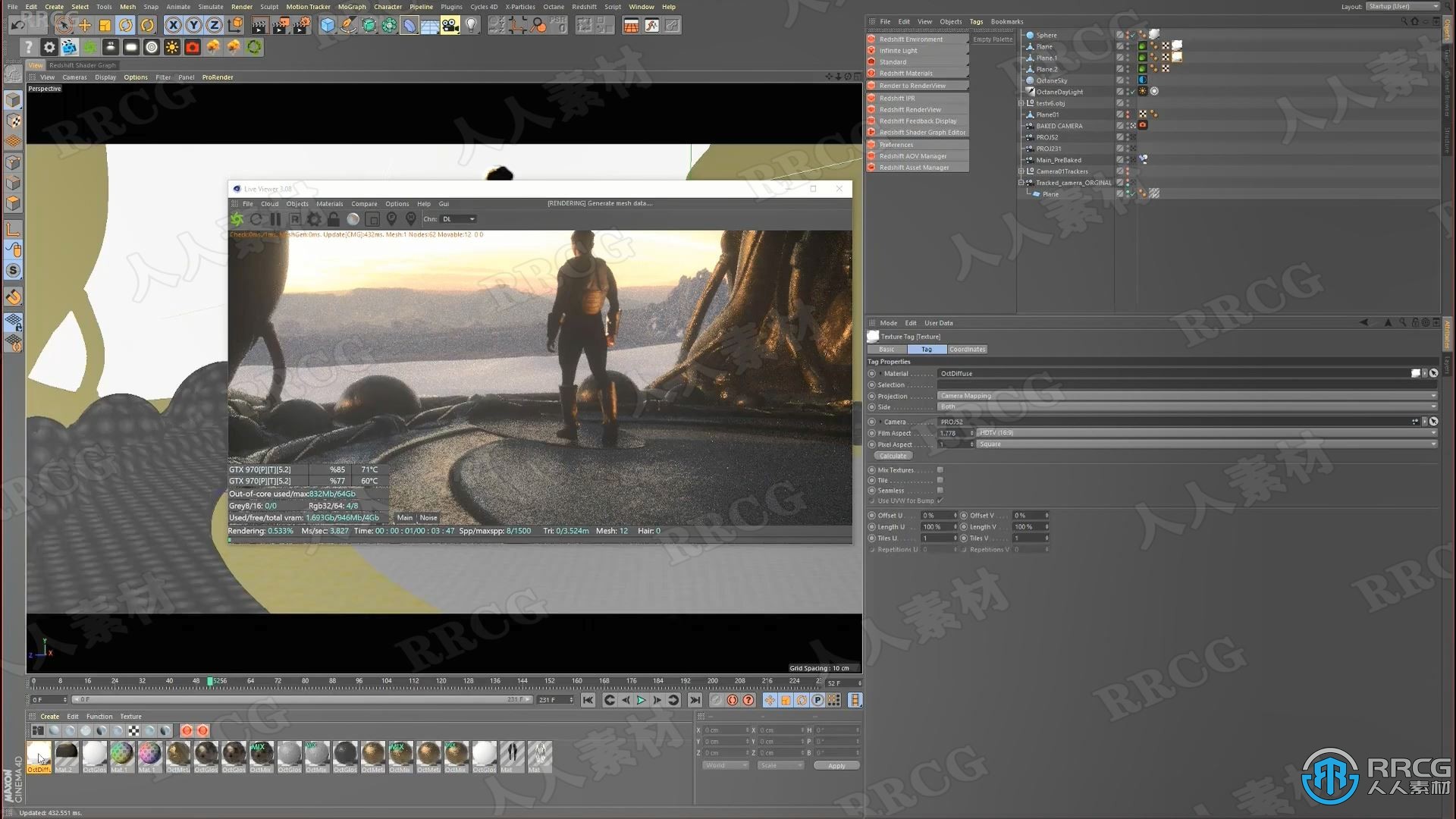Image resolution: width=1456 pixels, height=819 pixels.
Task: Select the Move tool icon
Action: 84,25
